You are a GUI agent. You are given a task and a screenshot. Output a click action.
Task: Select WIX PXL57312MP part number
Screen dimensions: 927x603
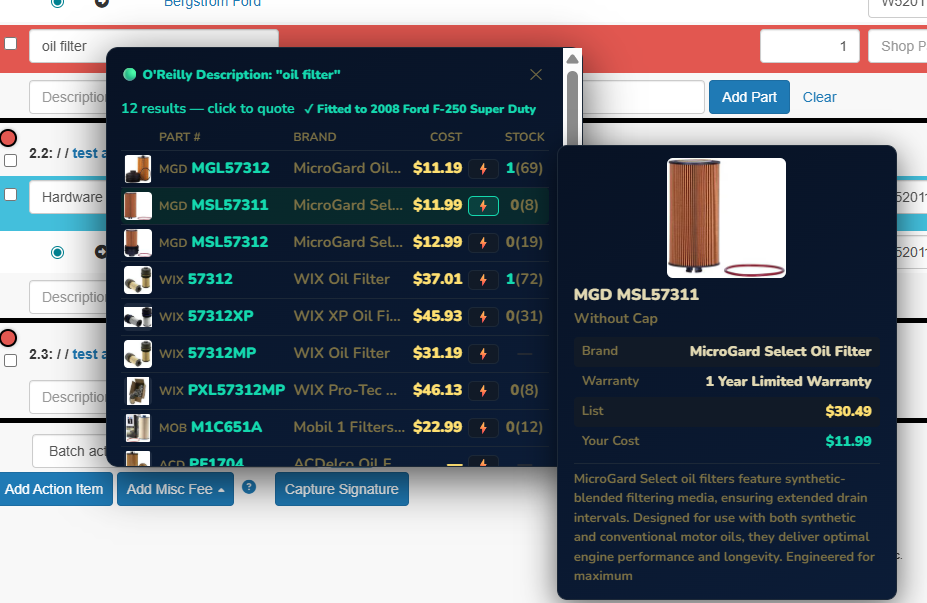(x=236, y=390)
